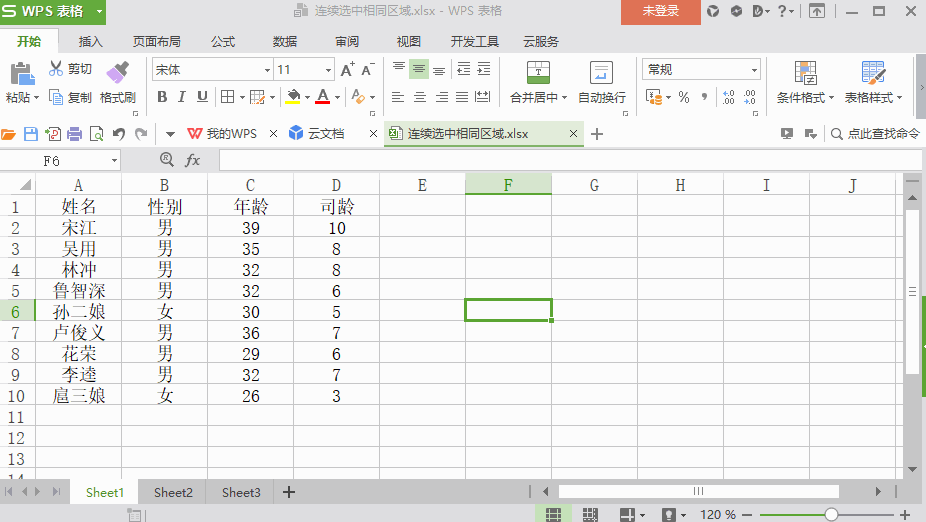Switch to Sheet2
Screen dimensions: 926x522
coord(173,492)
